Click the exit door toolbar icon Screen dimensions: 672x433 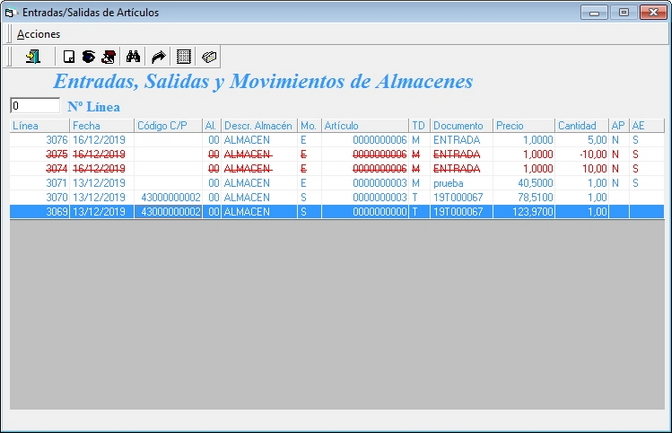(x=33, y=57)
